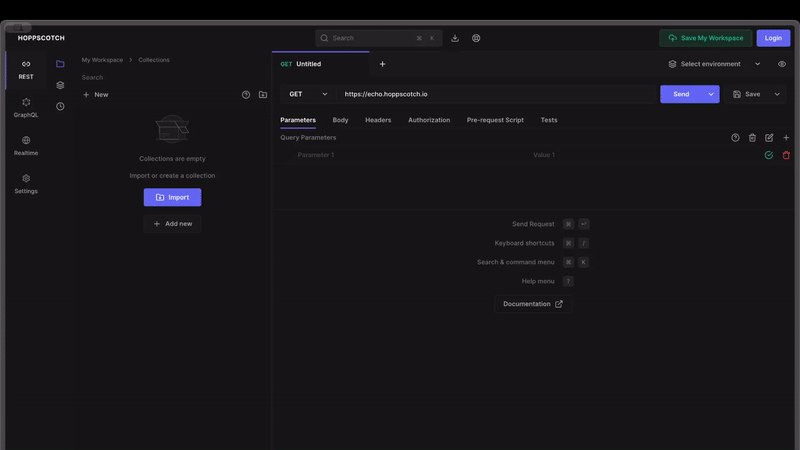
Task: Expand the Select environment dropdown
Action: (x=714, y=64)
